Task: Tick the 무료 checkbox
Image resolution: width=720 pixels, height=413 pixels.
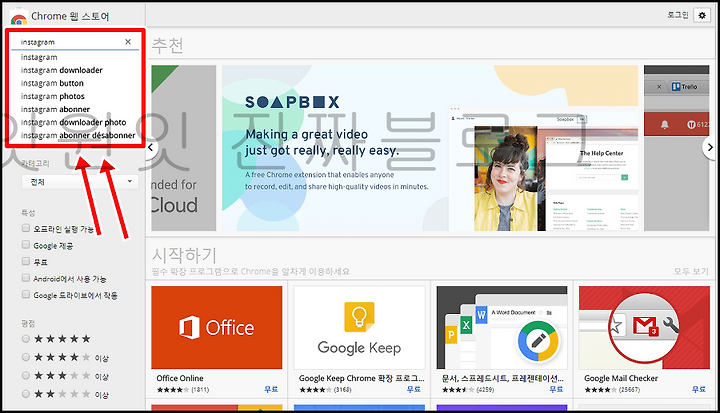Action: point(26,261)
